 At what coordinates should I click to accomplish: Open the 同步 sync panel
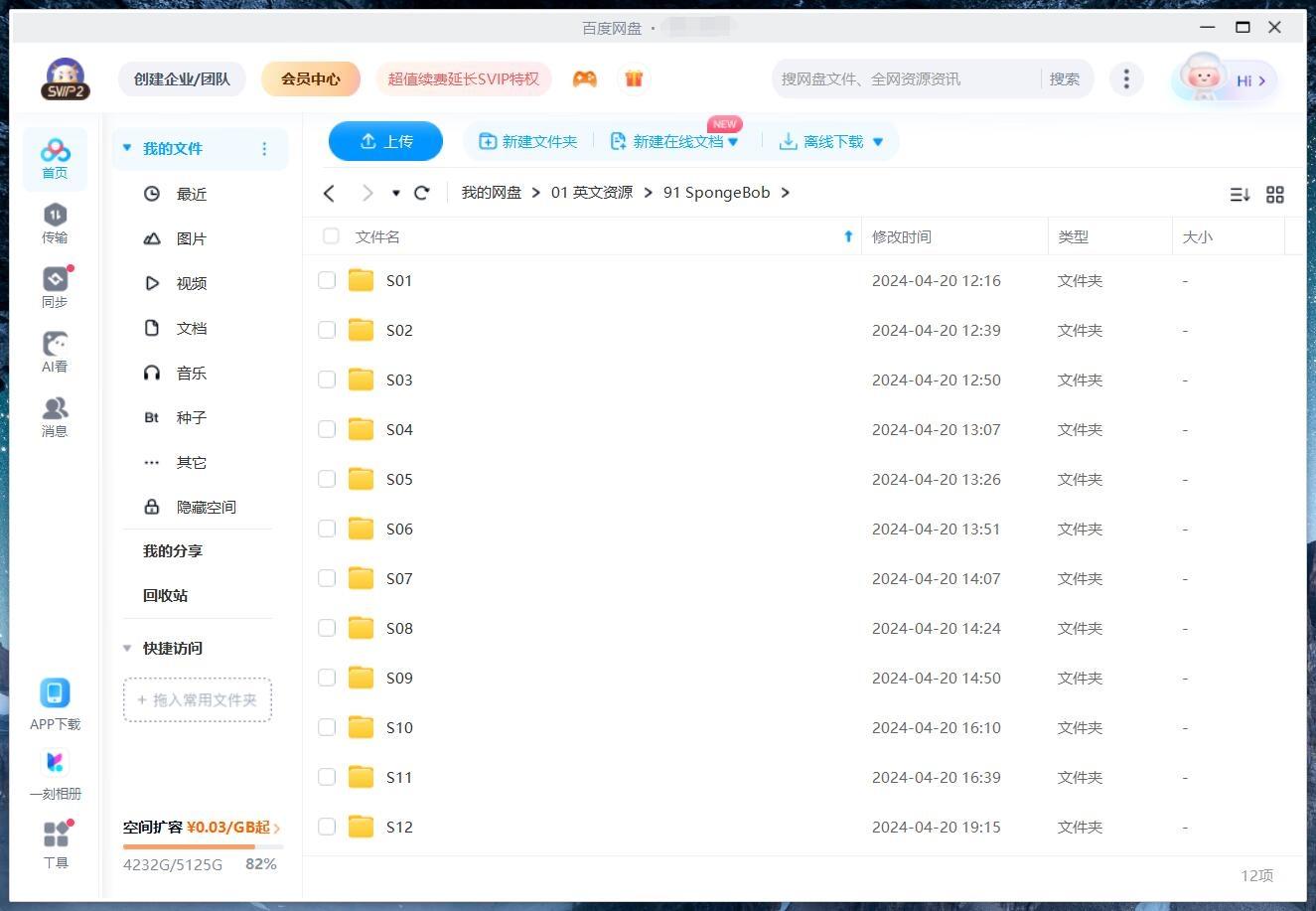click(55, 285)
